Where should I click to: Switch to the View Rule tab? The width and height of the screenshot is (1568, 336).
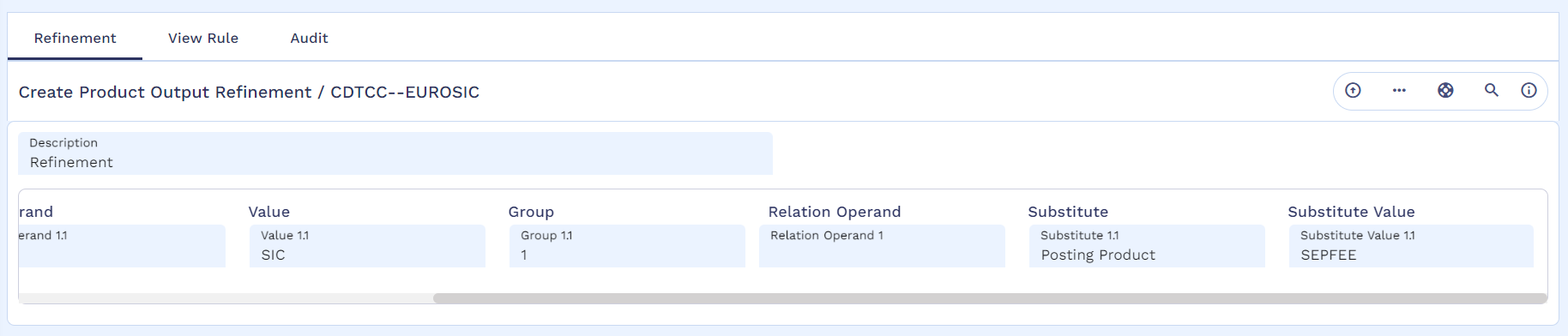pos(203,38)
